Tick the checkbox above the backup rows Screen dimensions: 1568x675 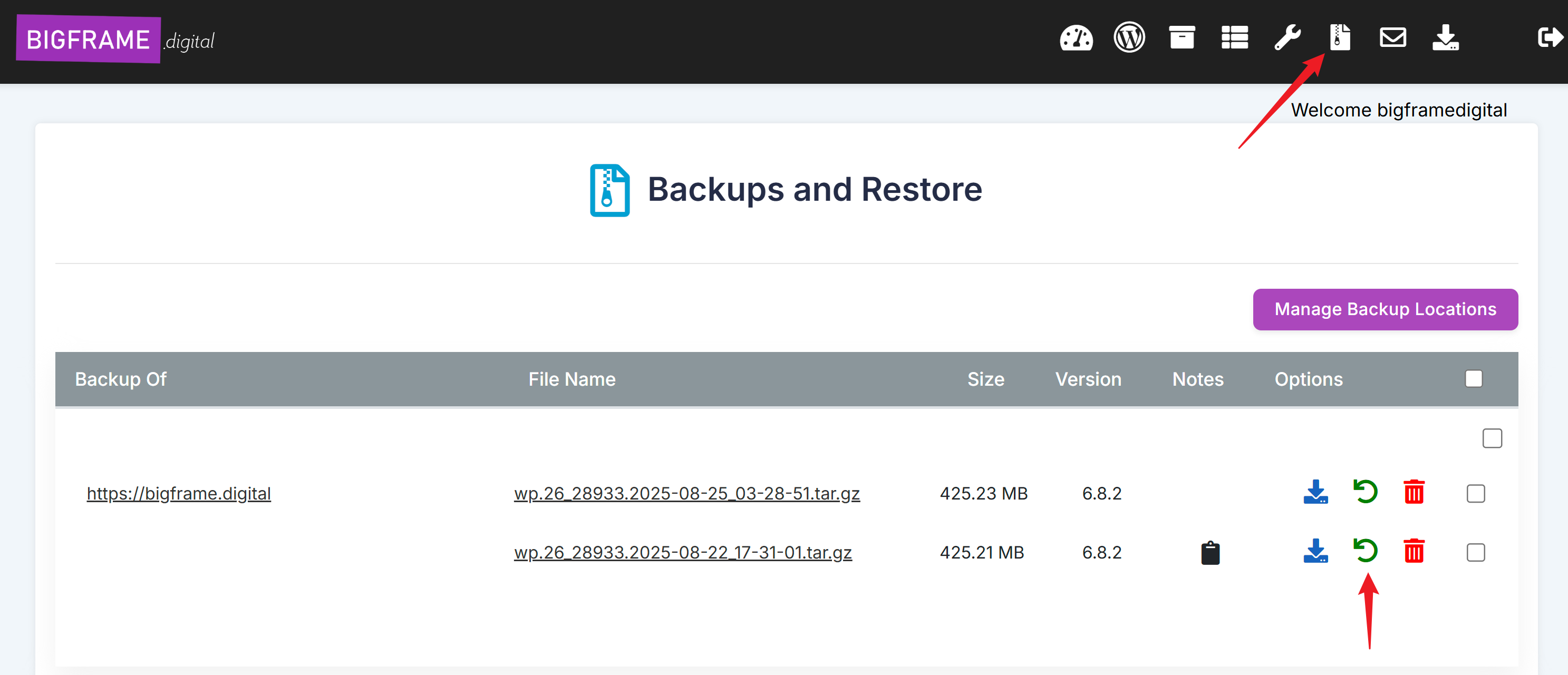pyautogui.click(x=1492, y=438)
